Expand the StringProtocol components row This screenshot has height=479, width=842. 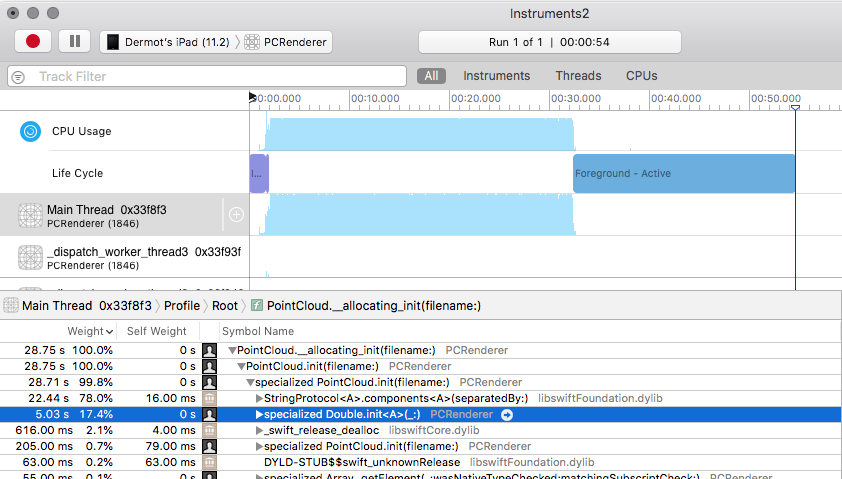(260, 398)
